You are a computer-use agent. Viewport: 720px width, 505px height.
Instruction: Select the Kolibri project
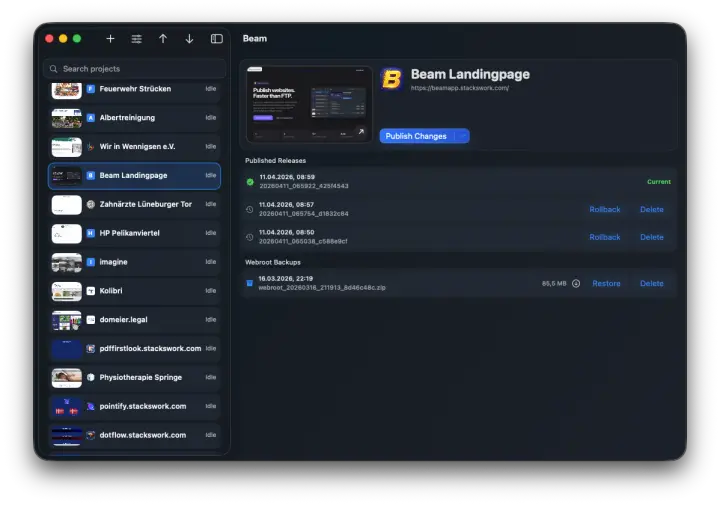point(135,292)
